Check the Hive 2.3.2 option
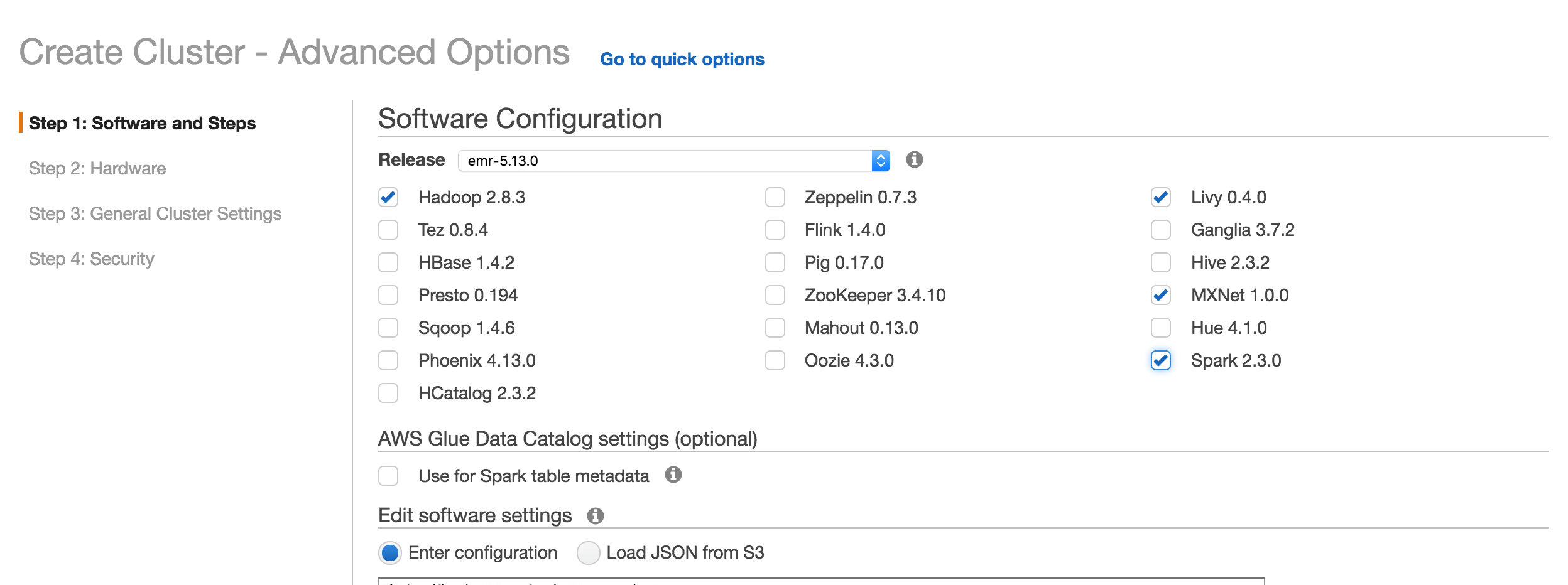Viewport: 1568px width, 585px height. (x=1160, y=262)
